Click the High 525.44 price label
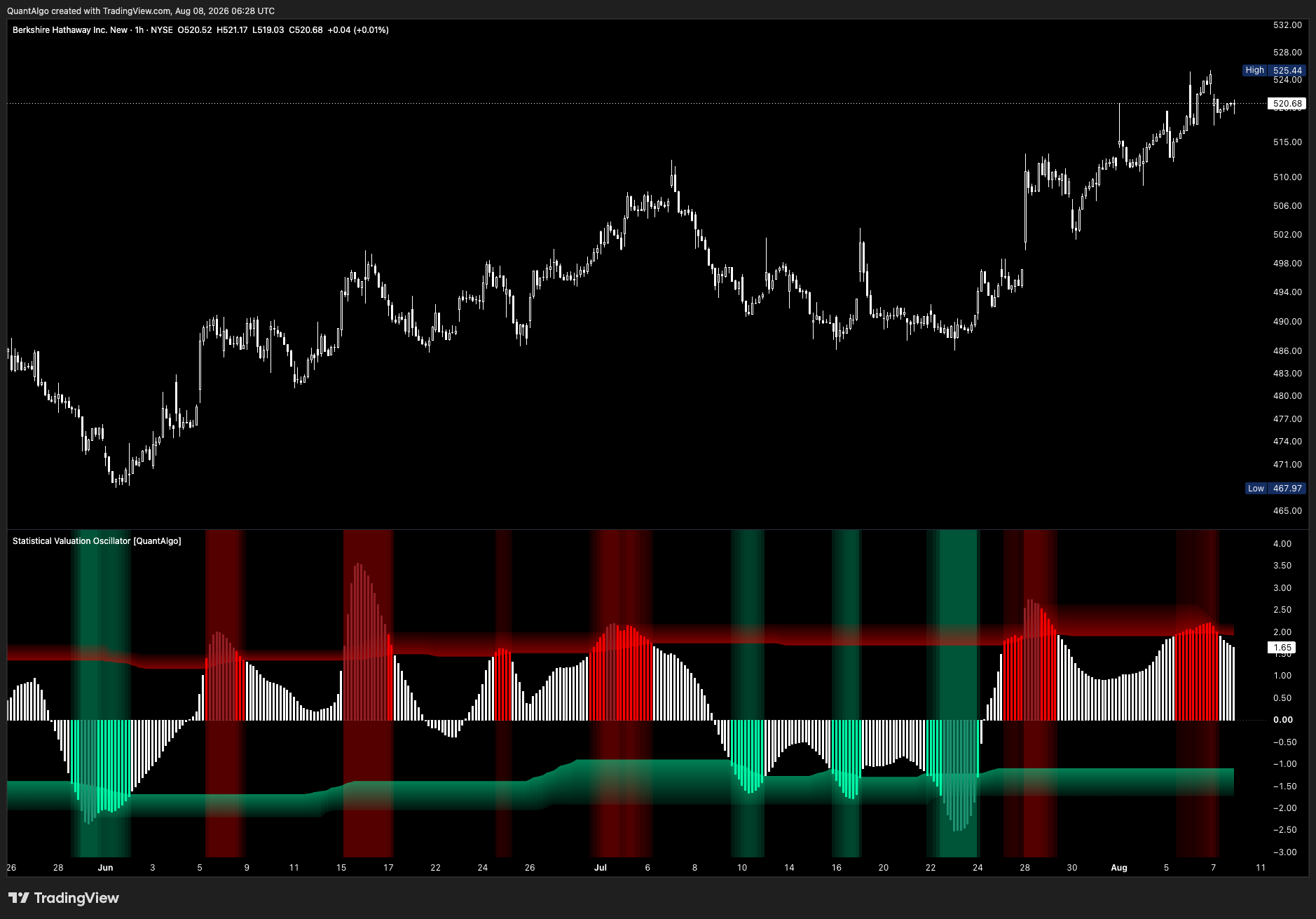The width and height of the screenshot is (1316, 919). point(1274,70)
